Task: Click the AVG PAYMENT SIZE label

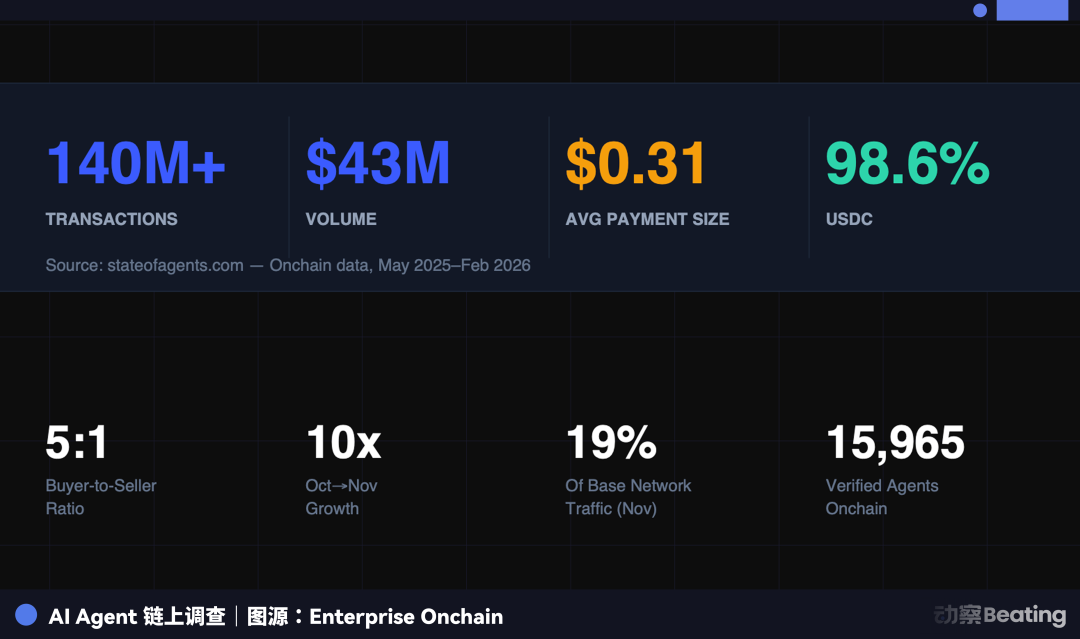Action: click(647, 219)
